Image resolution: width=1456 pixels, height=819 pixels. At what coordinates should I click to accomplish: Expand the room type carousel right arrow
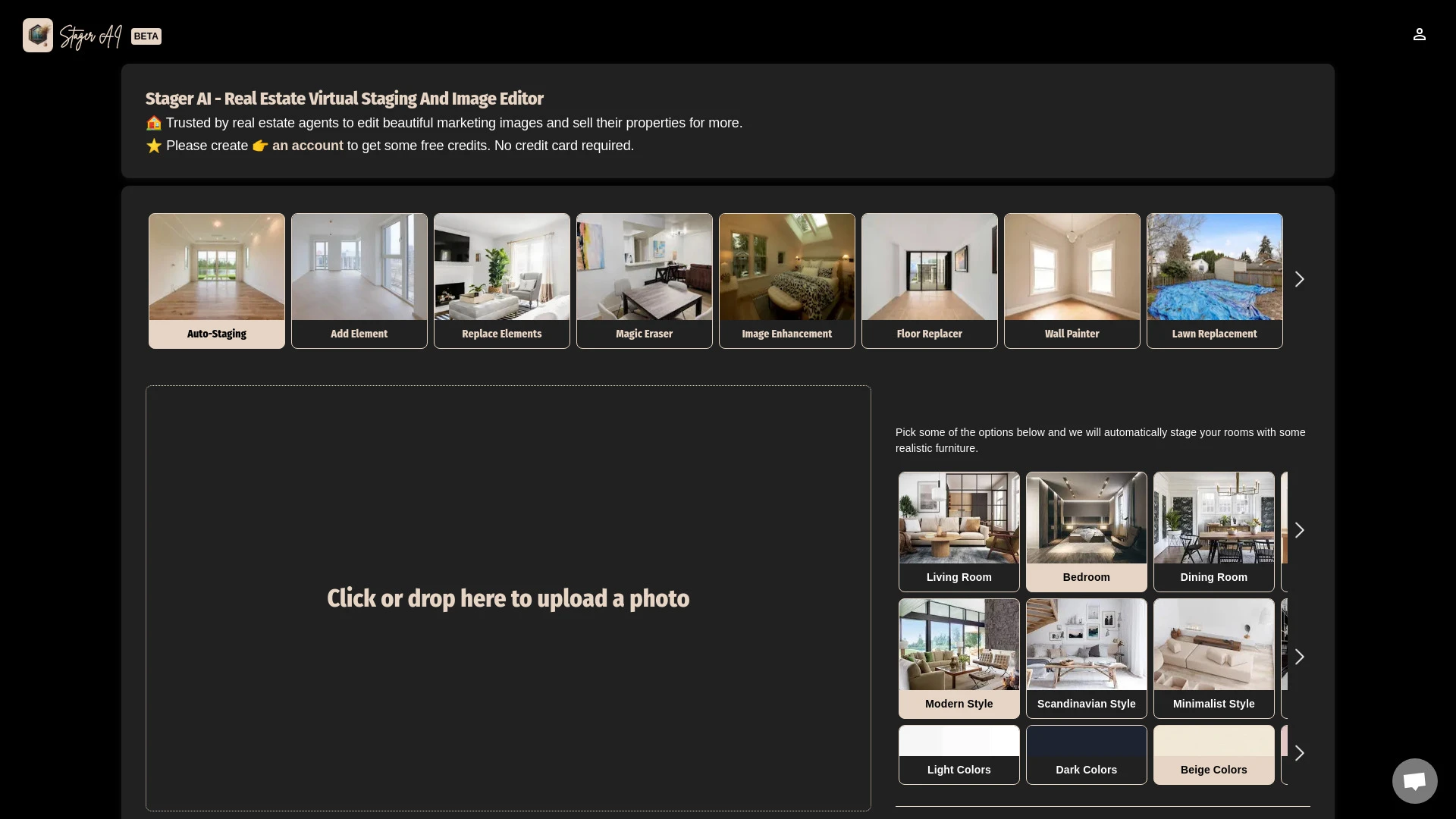(1300, 530)
